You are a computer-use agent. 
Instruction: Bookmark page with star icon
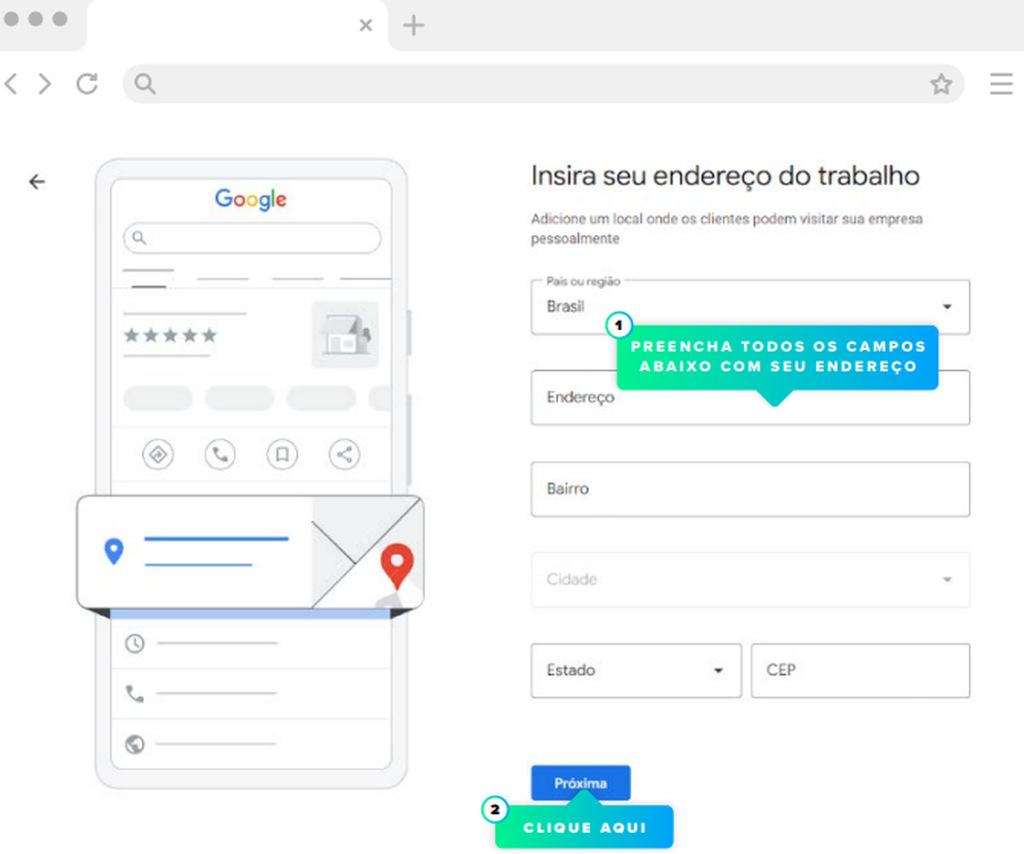pos(941,84)
